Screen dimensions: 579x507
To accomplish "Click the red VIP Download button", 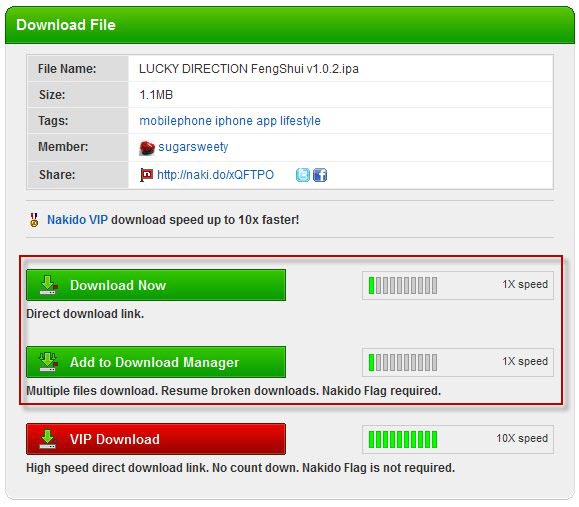I will [156, 439].
